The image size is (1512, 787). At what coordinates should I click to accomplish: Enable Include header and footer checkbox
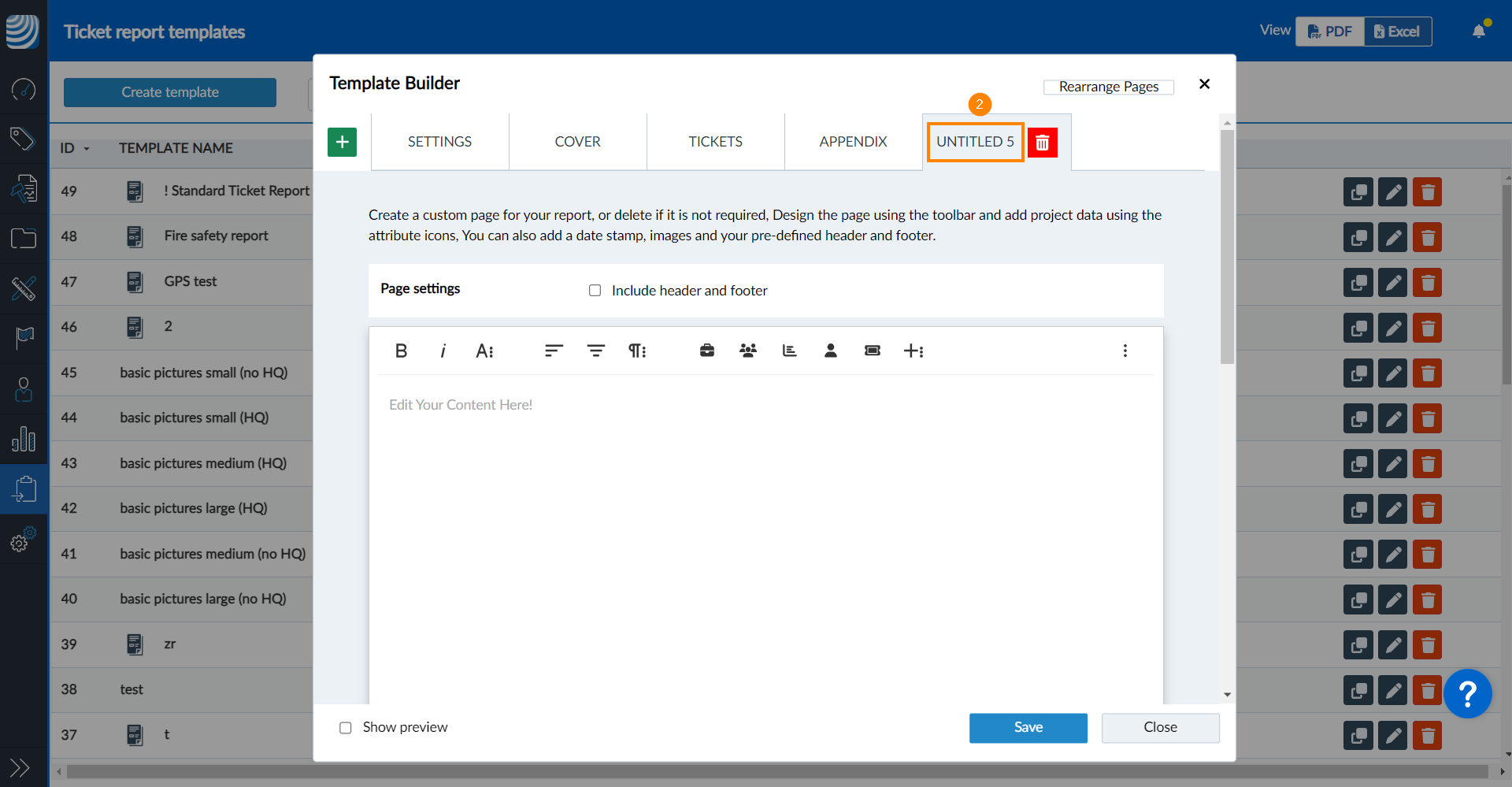(x=595, y=291)
